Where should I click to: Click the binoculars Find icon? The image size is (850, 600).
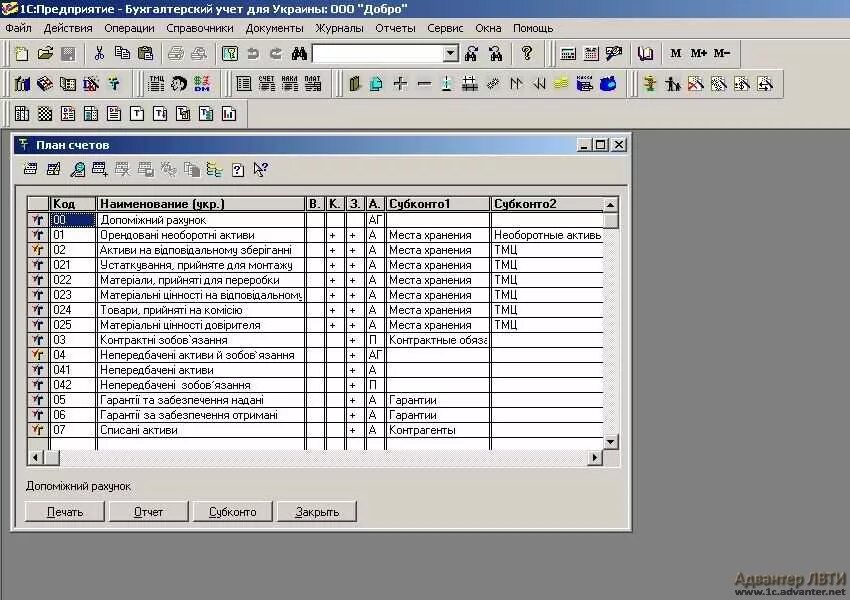299,53
